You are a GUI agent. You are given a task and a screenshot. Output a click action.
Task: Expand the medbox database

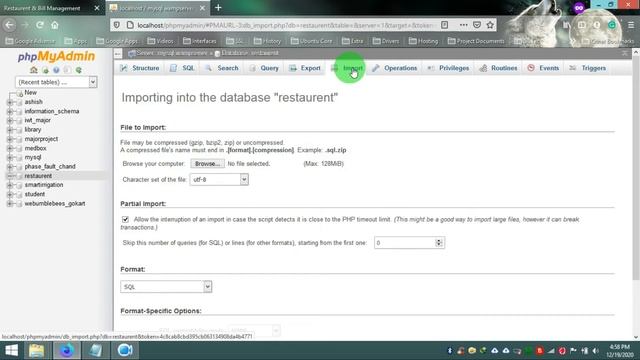[10, 148]
